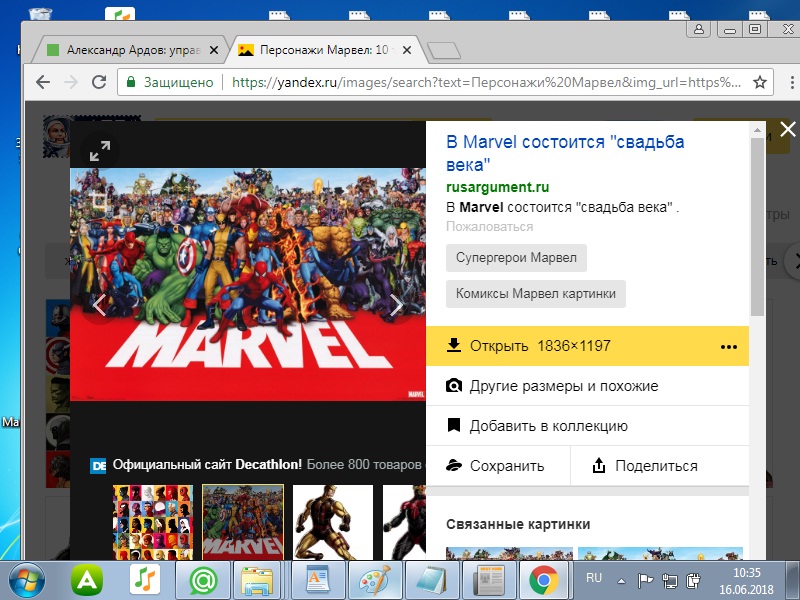Viewport: 800px width, 600px height.
Task: Open newspaper app in taskbar
Action: pyautogui.click(x=489, y=581)
